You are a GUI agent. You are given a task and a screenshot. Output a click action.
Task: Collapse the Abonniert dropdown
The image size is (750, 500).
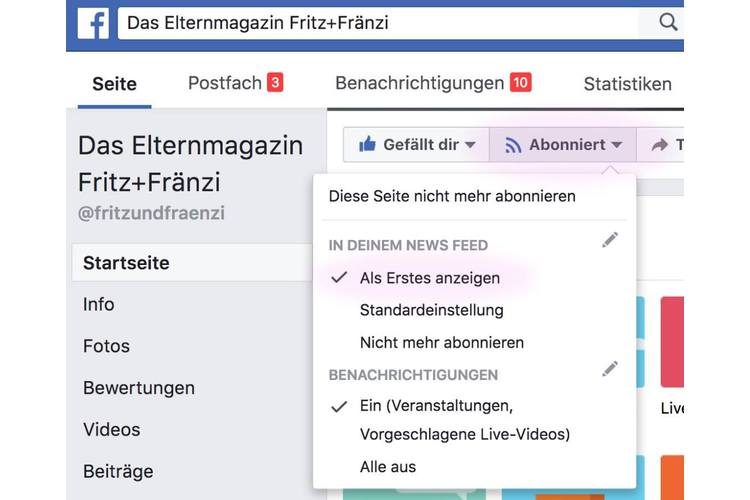point(563,144)
